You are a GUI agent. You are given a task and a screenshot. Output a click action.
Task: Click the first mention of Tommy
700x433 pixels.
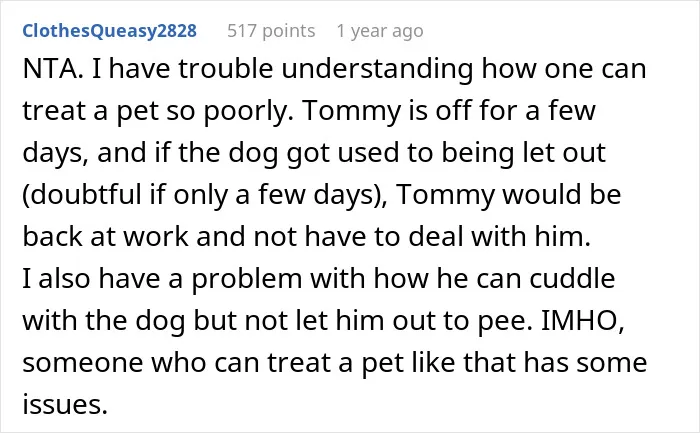[351, 111]
